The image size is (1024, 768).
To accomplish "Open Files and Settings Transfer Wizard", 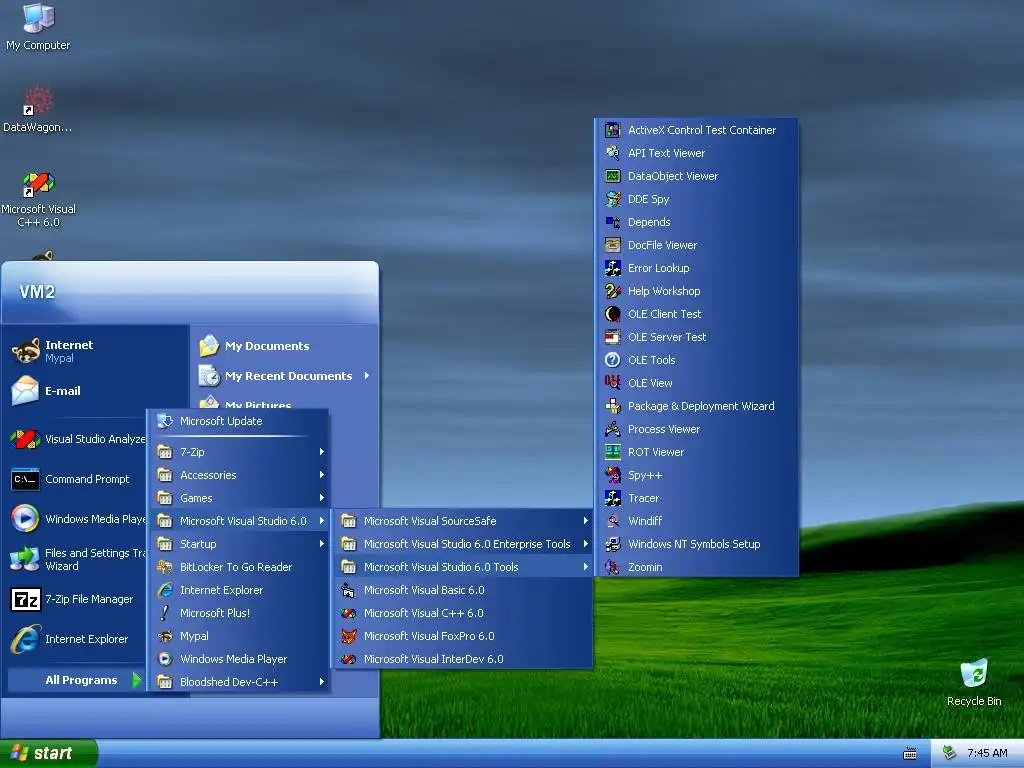I will tap(76, 559).
